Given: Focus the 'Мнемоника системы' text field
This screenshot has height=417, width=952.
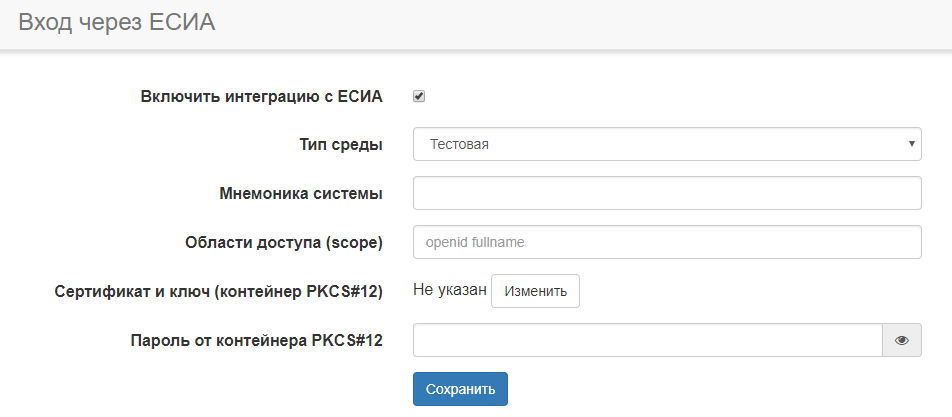Looking at the screenshot, I should point(666,193).
